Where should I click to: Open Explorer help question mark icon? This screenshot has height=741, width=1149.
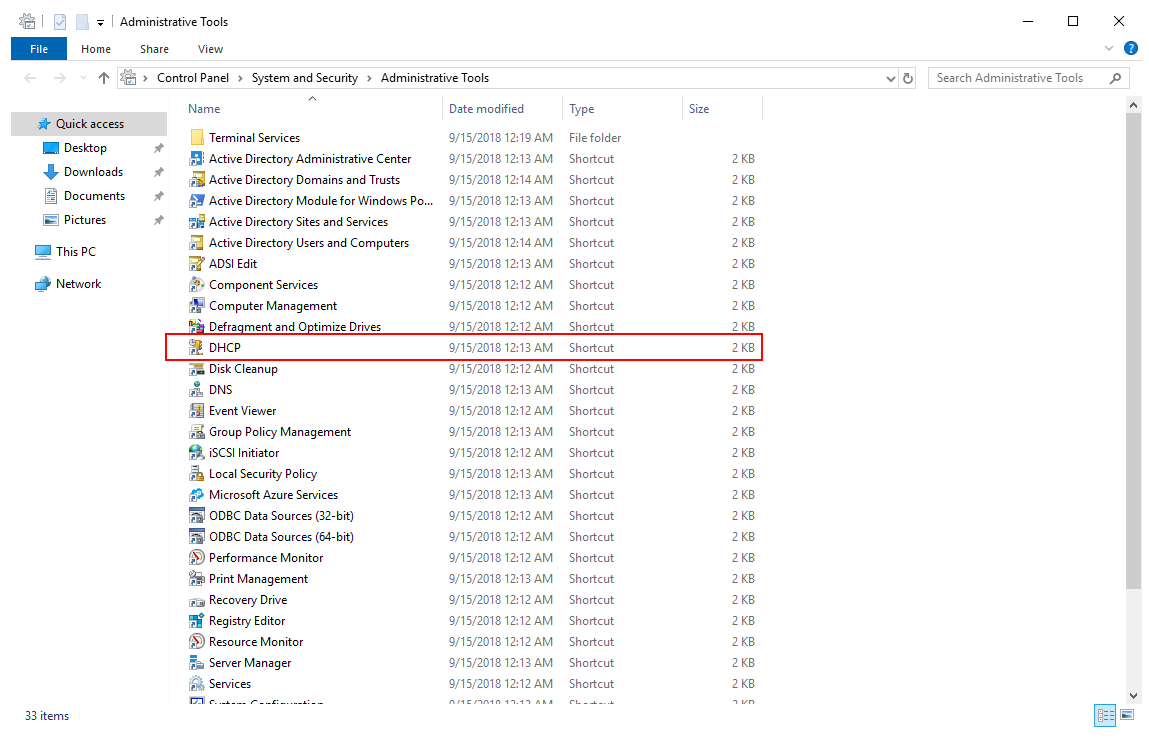pos(1131,48)
